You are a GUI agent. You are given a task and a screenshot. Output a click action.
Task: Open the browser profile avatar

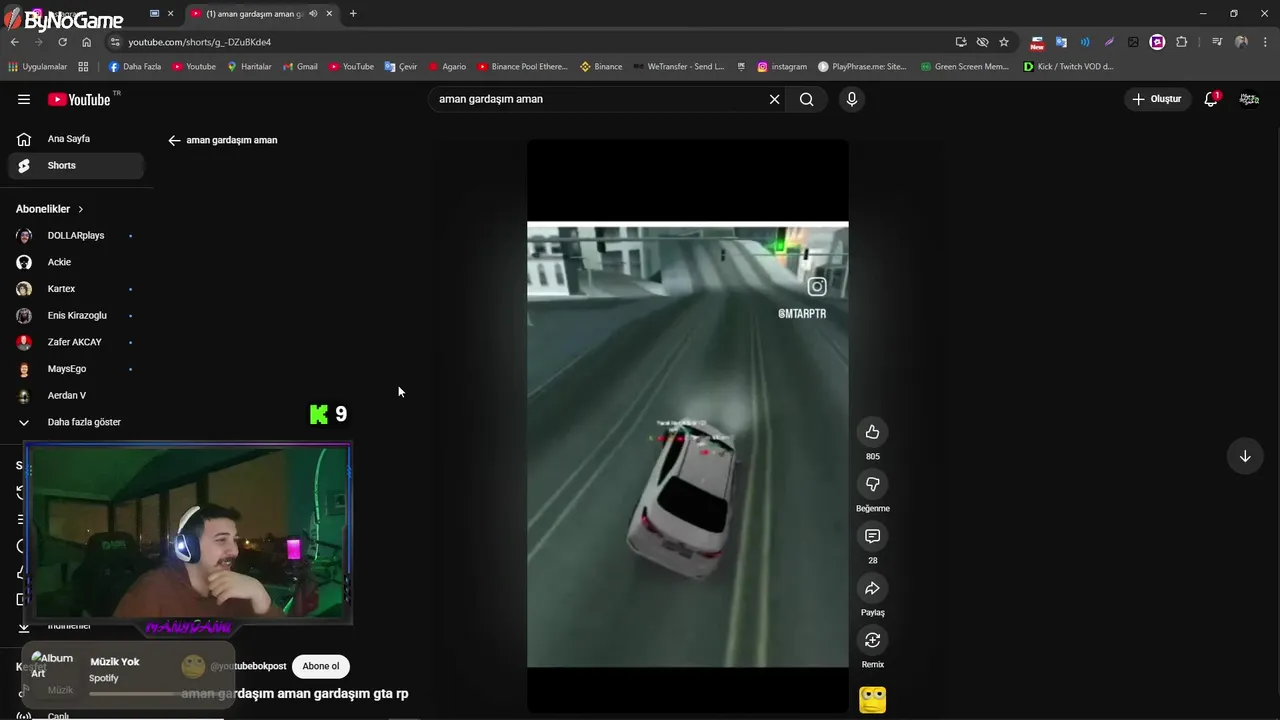pyautogui.click(x=1241, y=42)
